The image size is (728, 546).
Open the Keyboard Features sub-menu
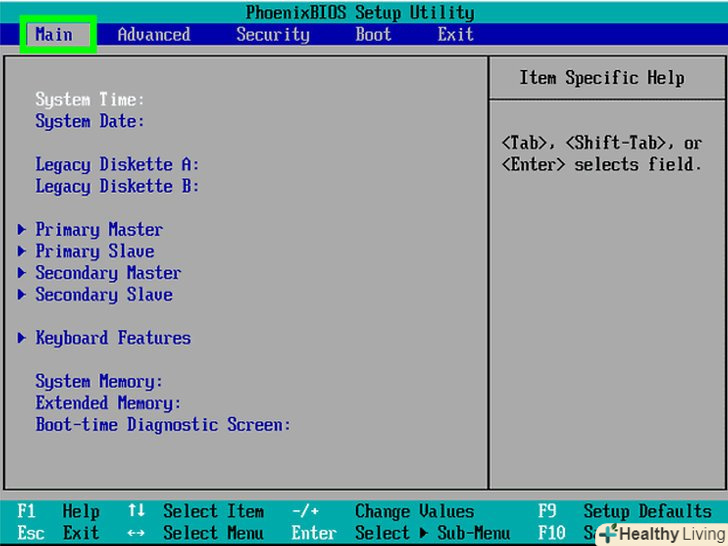coord(113,338)
